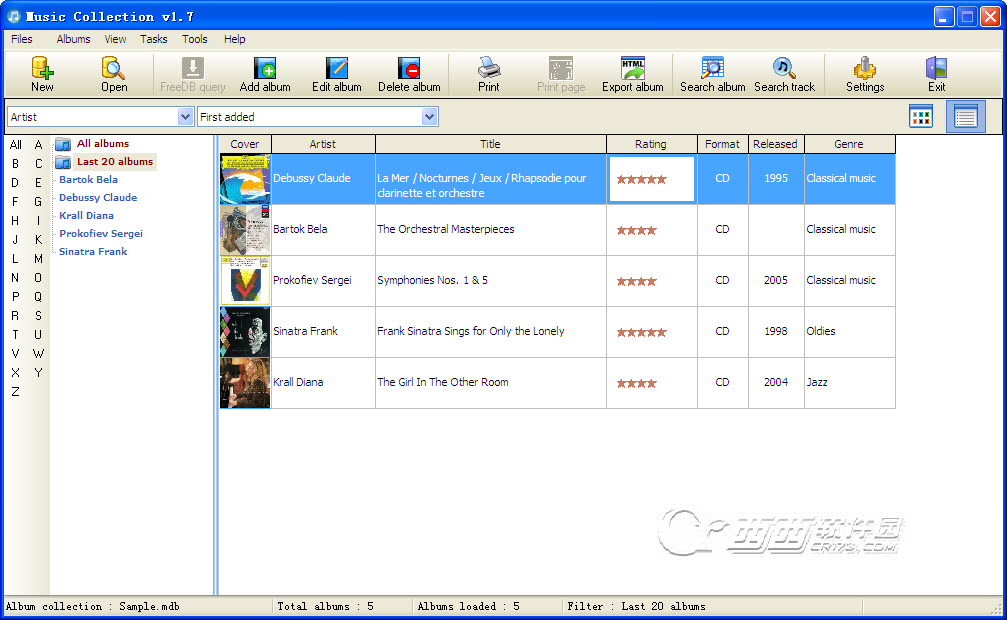
Task: Sort by the Title column header
Action: [x=491, y=144]
